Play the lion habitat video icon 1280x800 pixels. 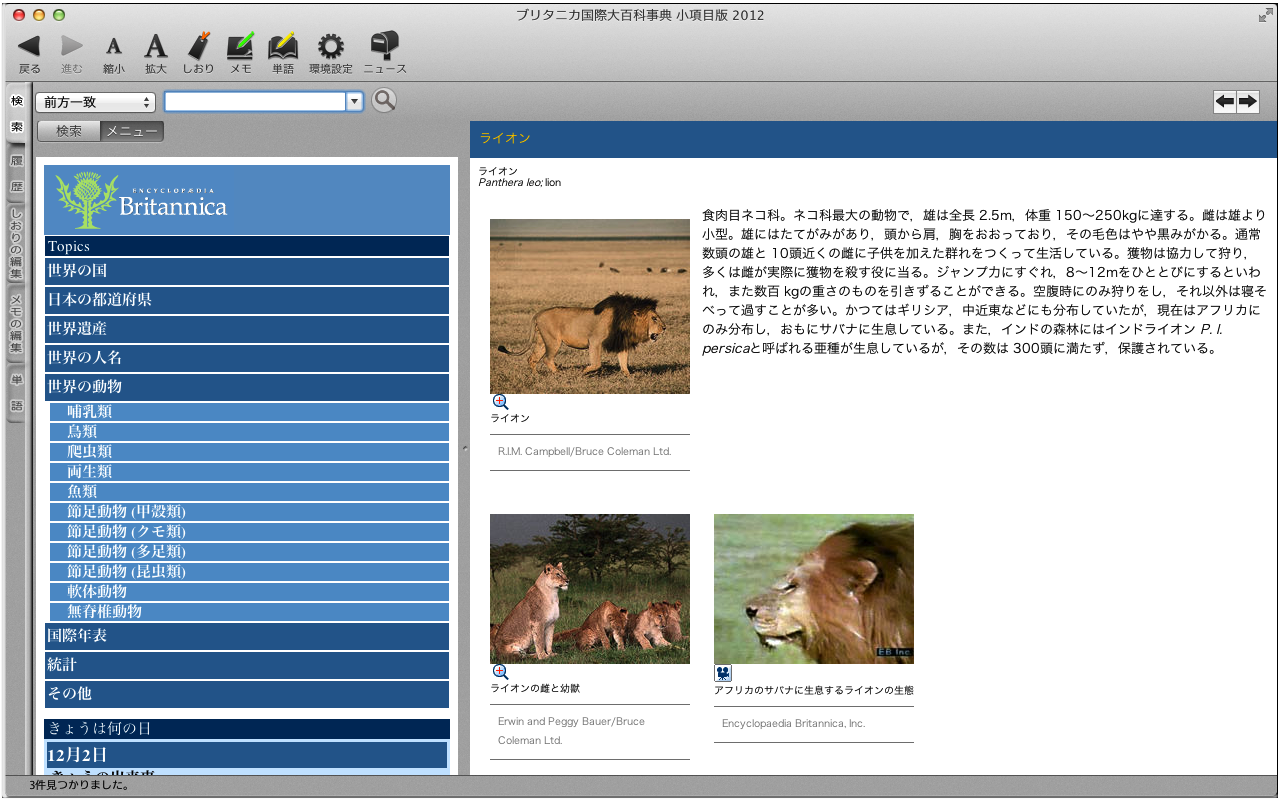[x=723, y=673]
